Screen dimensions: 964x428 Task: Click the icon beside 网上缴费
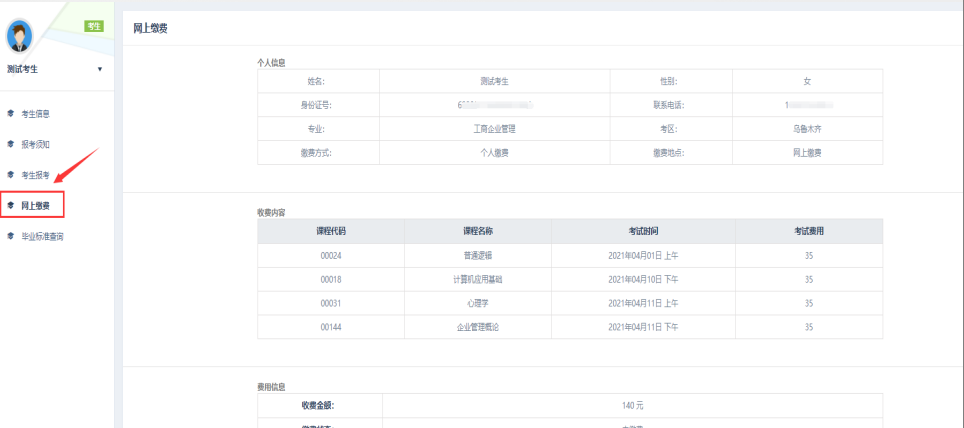tap(10, 205)
